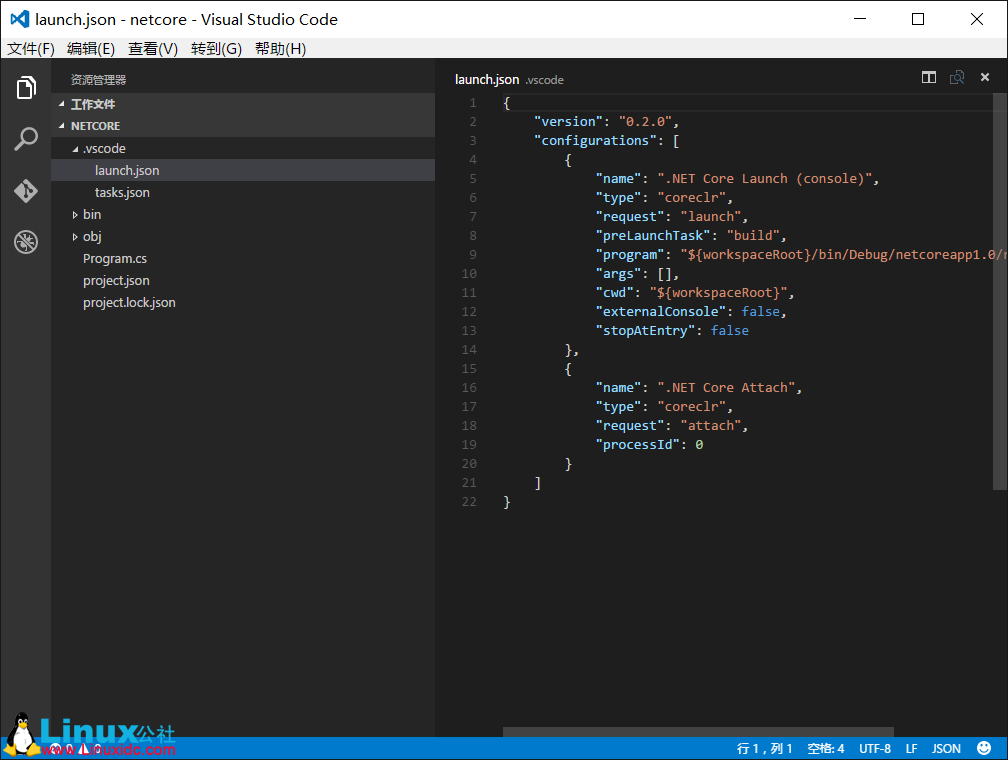Image resolution: width=1008 pixels, height=760 pixels.
Task: Click the "preLaunchTask" key
Action: pos(652,235)
